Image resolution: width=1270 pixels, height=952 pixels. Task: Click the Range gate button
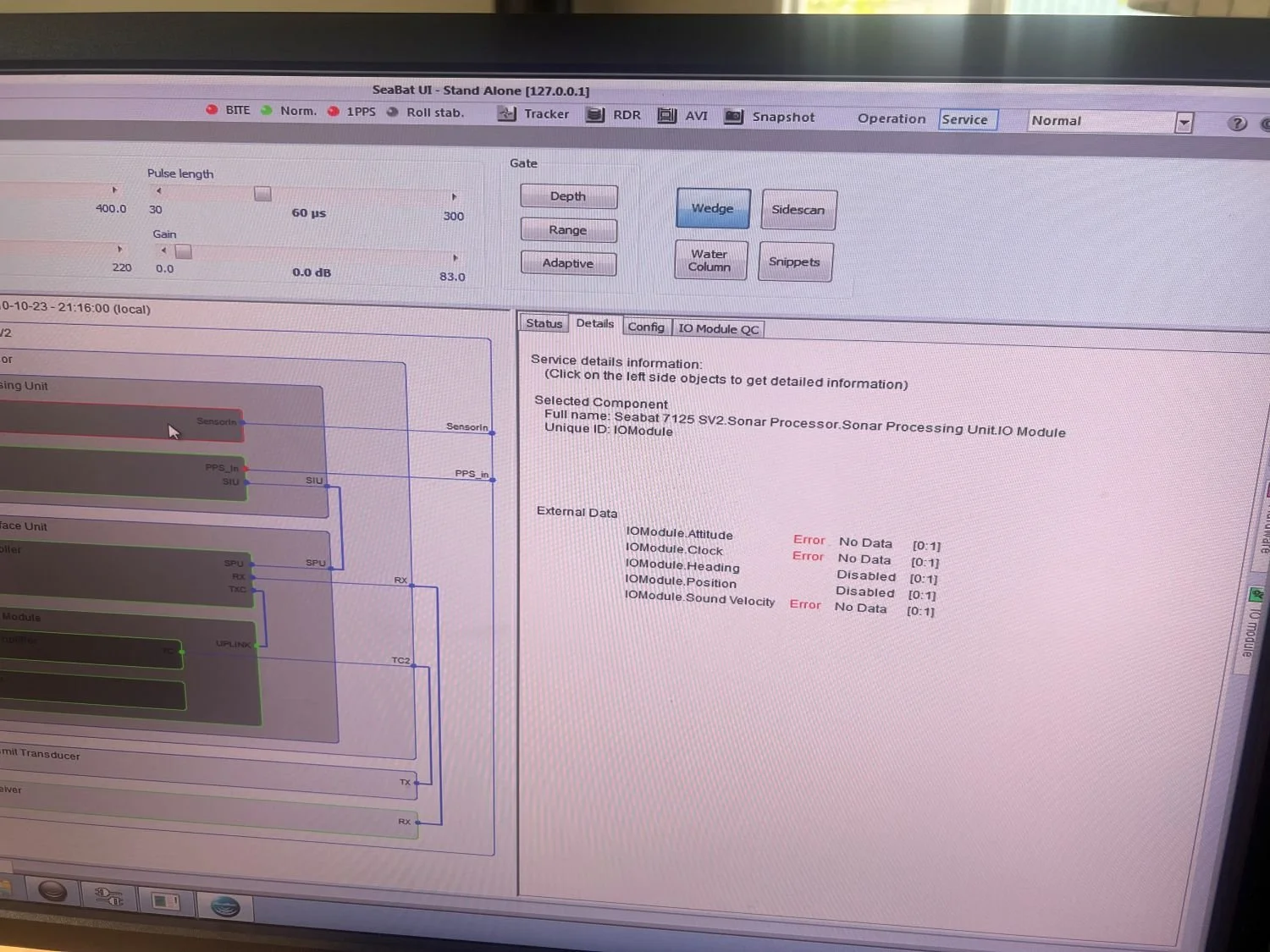(x=568, y=230)
